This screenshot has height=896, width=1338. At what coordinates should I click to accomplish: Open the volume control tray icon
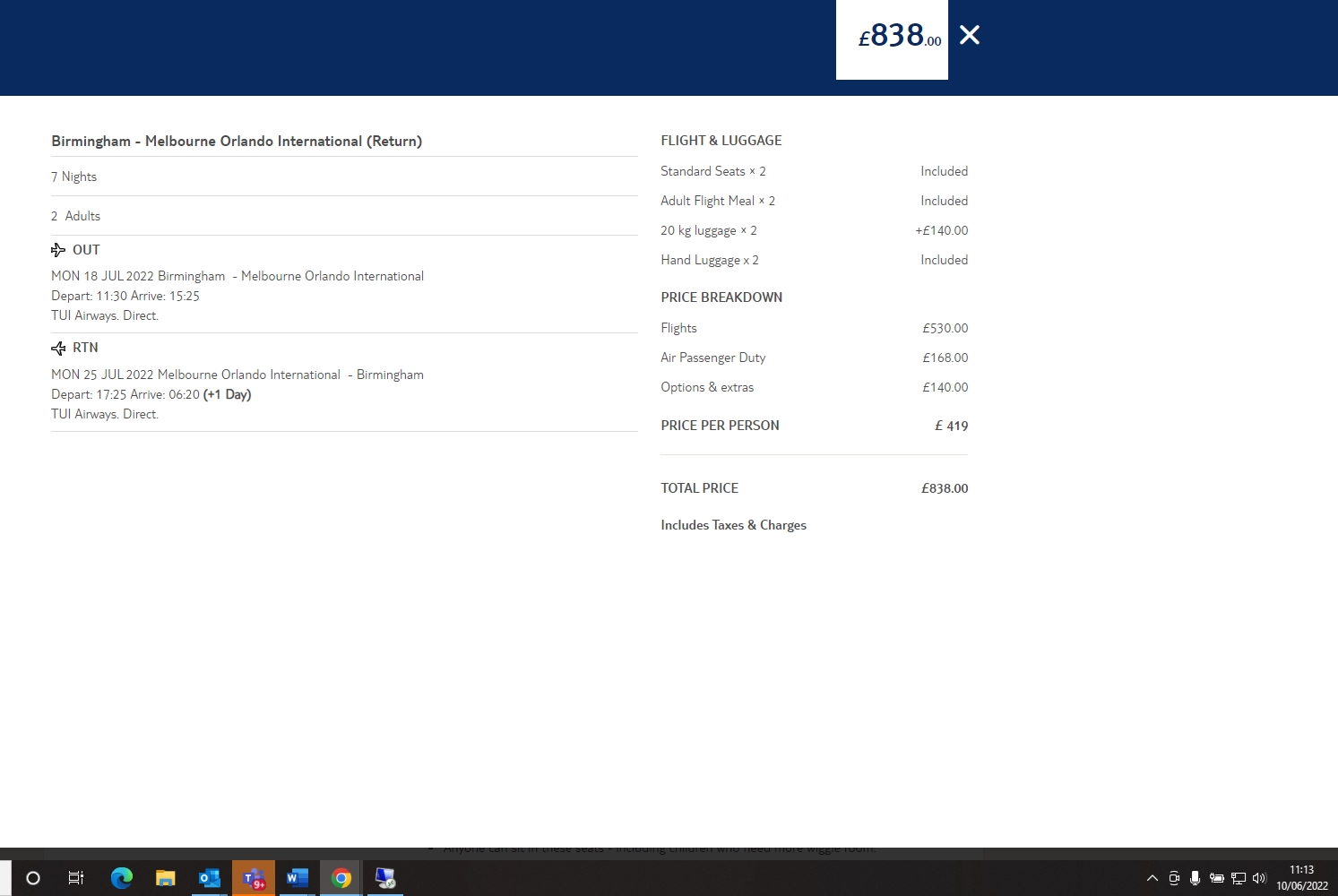pos(1259,878)
